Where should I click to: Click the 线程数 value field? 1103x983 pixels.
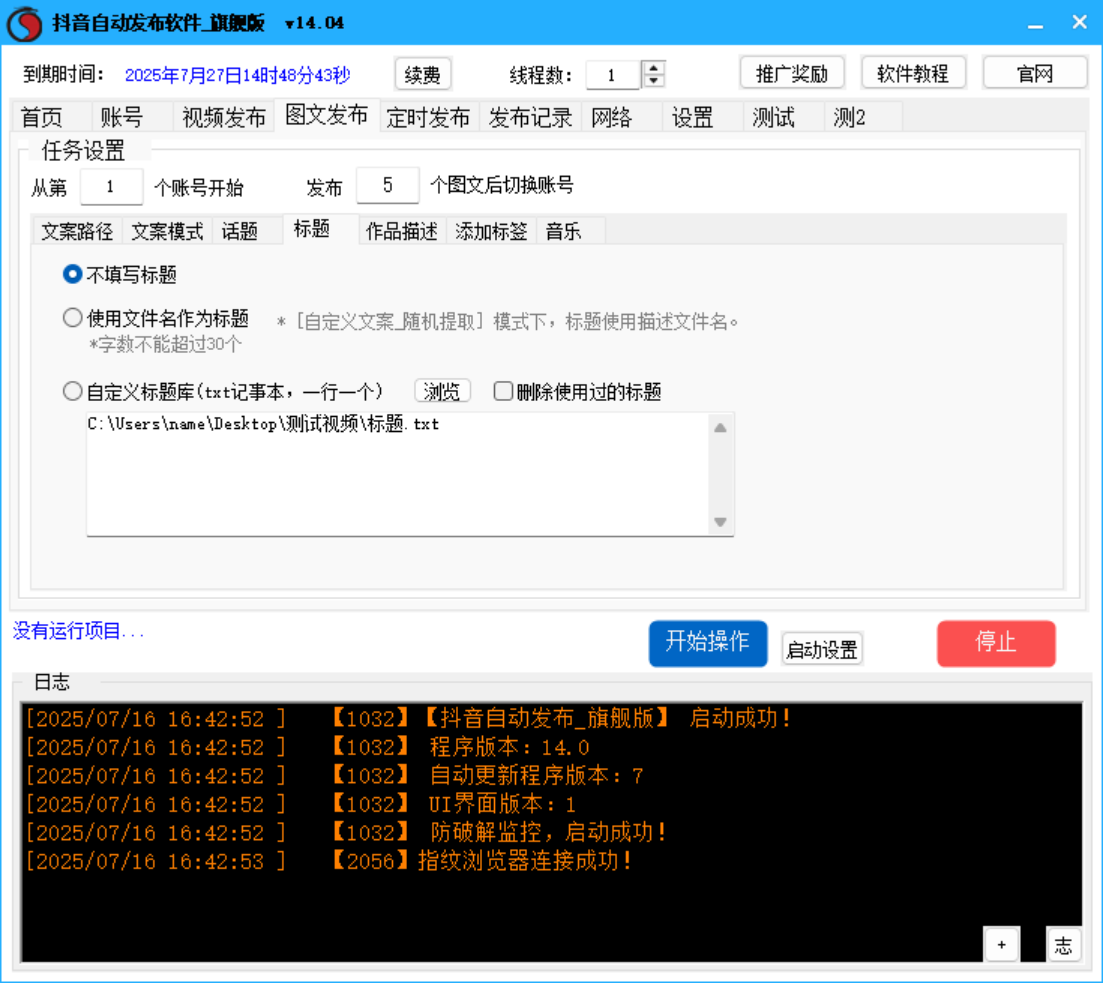(613, 75)
